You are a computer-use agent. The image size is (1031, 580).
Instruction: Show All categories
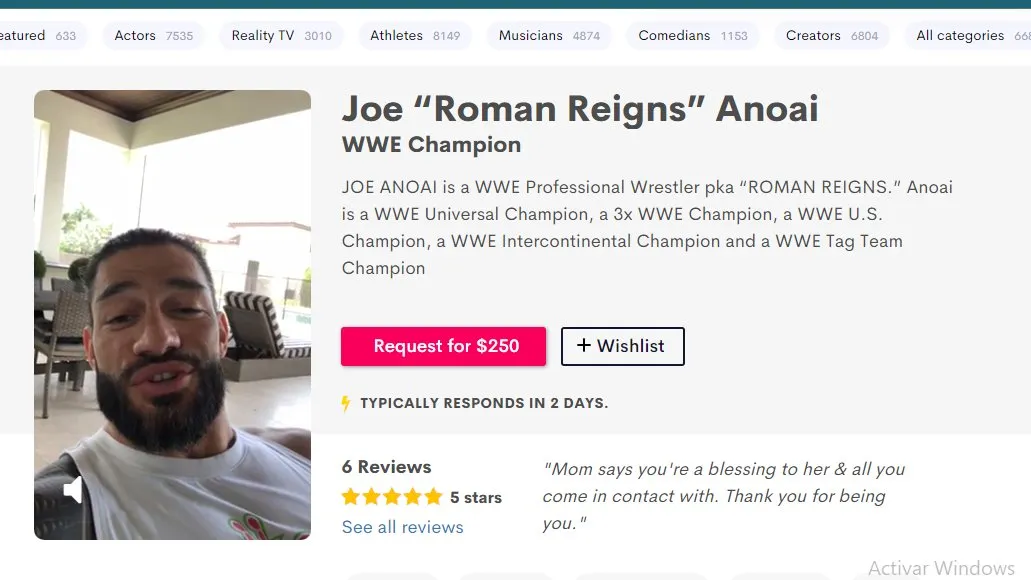pyautogui.click(x=965, y=36)
